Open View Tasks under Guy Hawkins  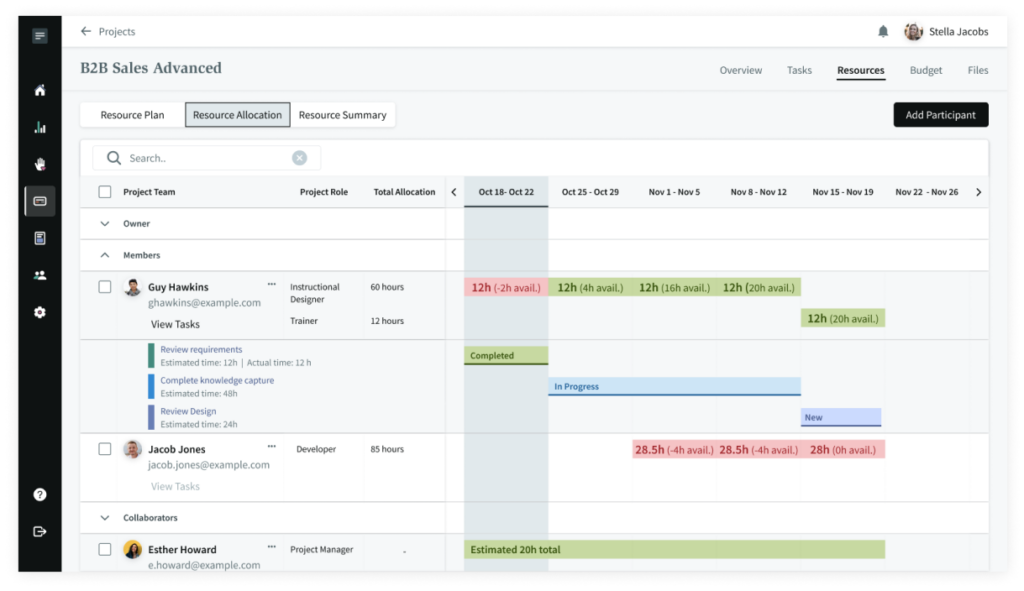click(x=175, y=324)
